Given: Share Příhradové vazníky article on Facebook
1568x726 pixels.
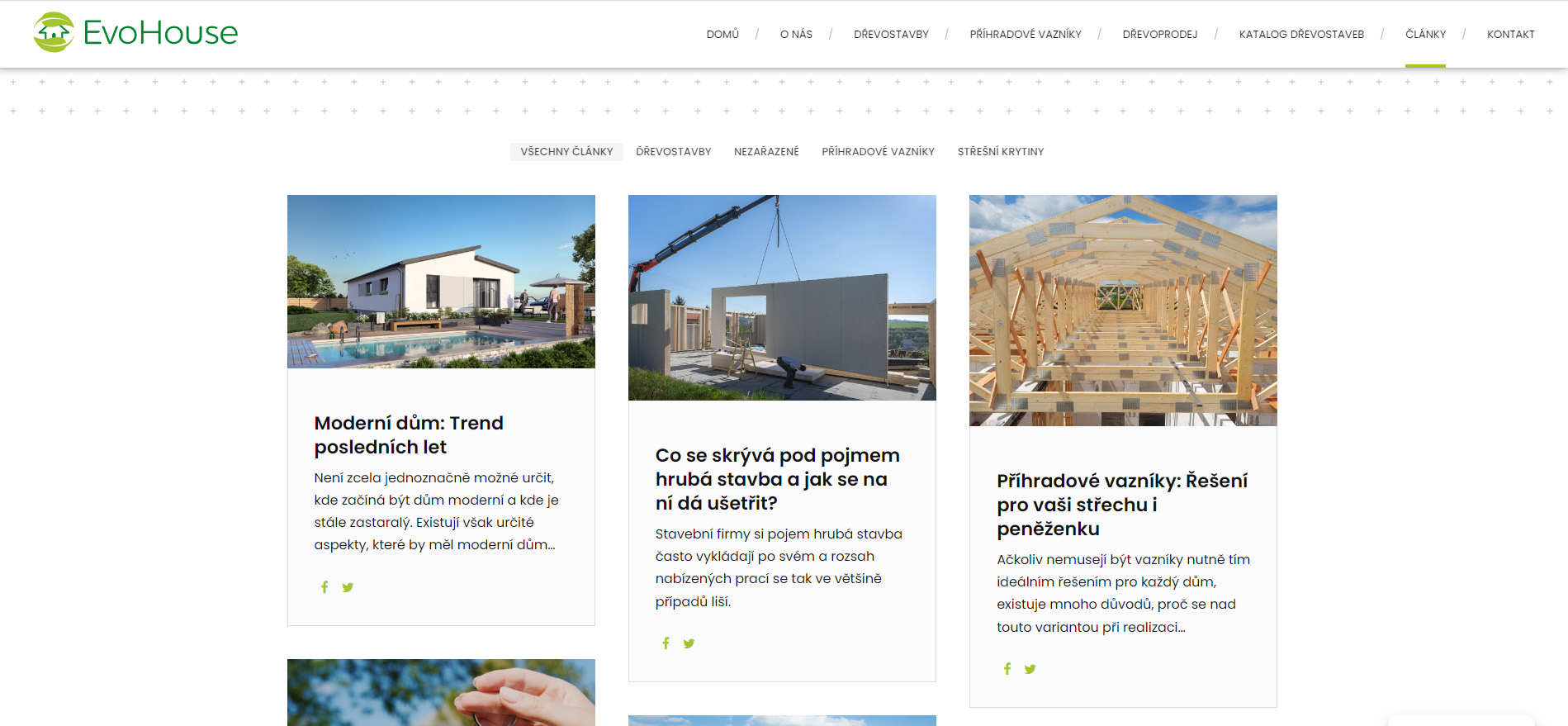Looking at the screenshot, I should (1007, 669).
